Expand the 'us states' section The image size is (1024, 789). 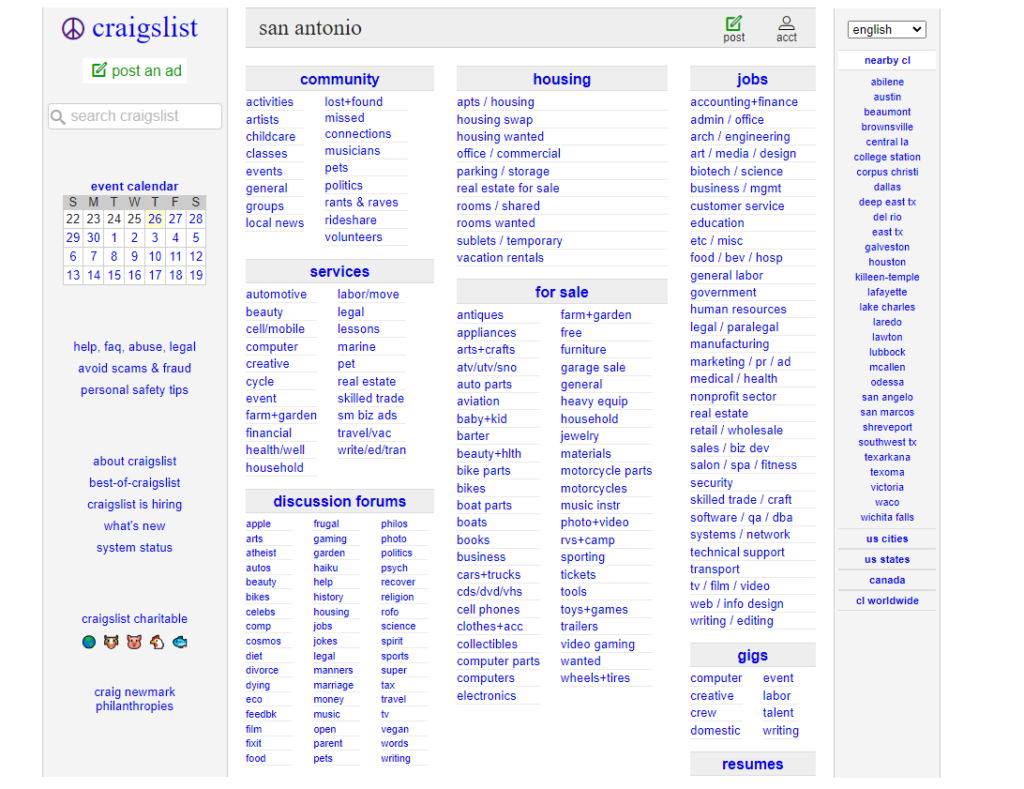886,560
